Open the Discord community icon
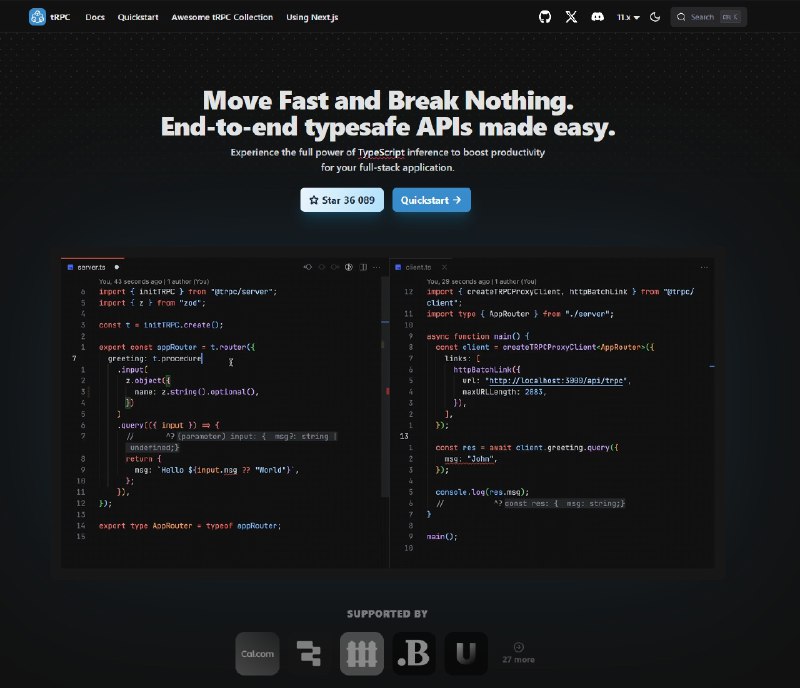Viewport: 800px width, 688px height. 597,17
